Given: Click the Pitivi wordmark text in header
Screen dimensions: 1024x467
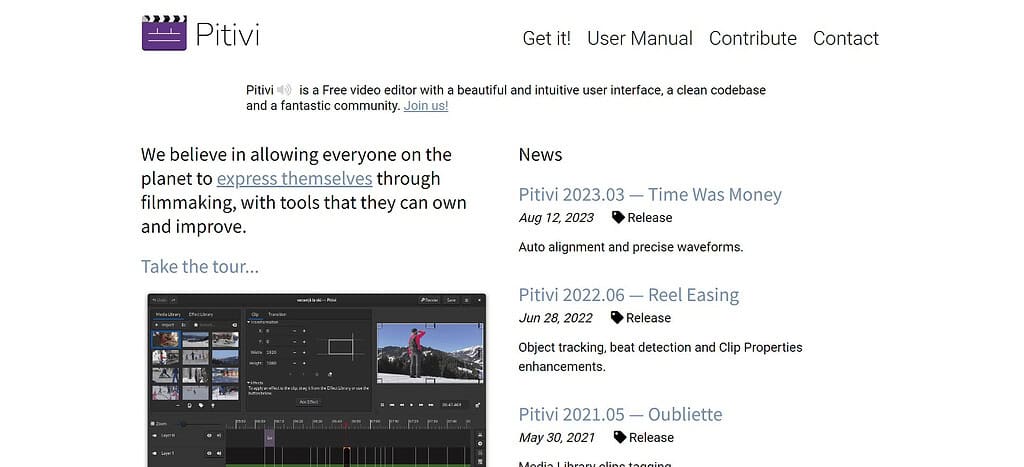Looking at the screenshot, I should [227, 34].
